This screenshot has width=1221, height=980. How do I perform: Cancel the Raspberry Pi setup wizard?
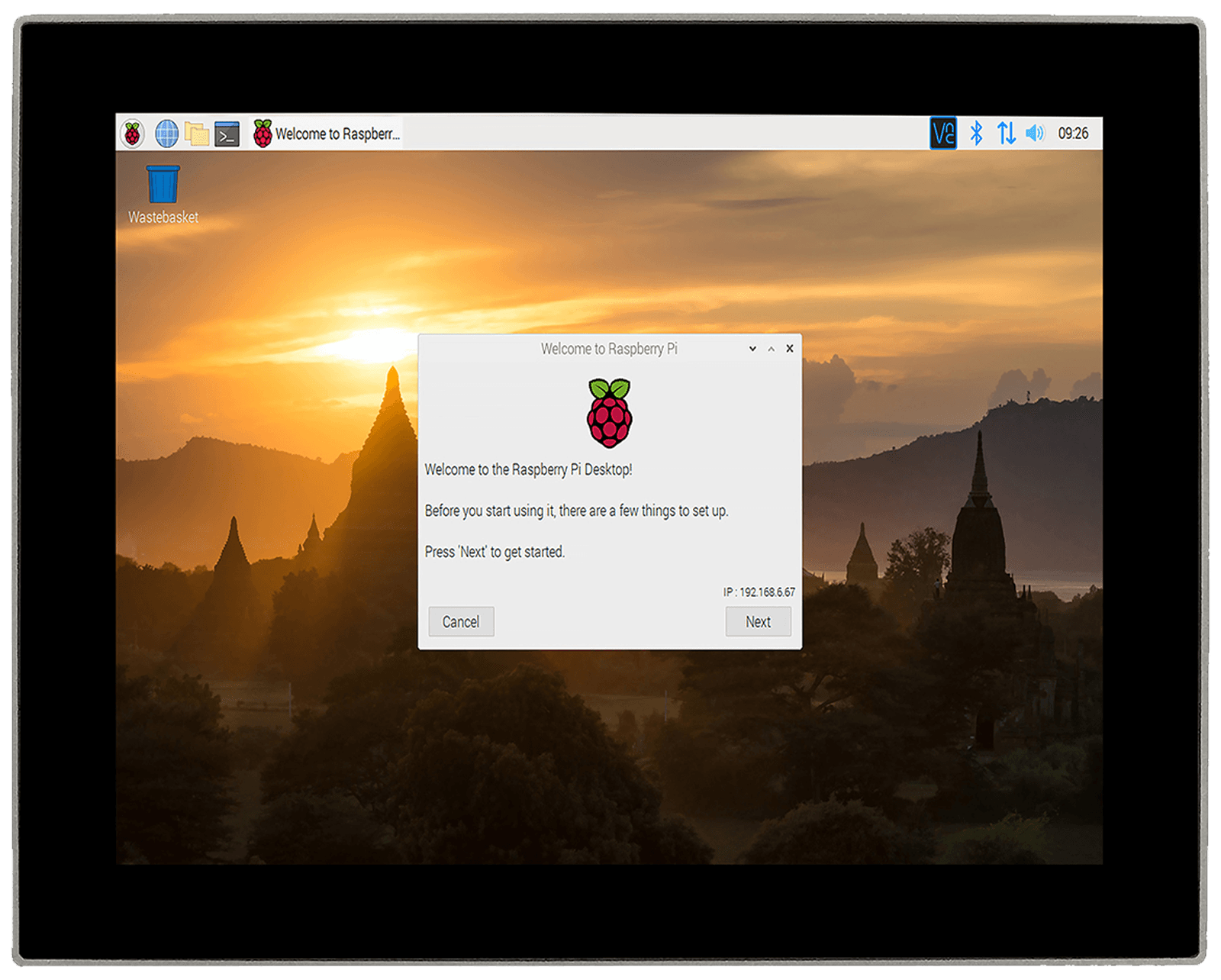point(461,621)
